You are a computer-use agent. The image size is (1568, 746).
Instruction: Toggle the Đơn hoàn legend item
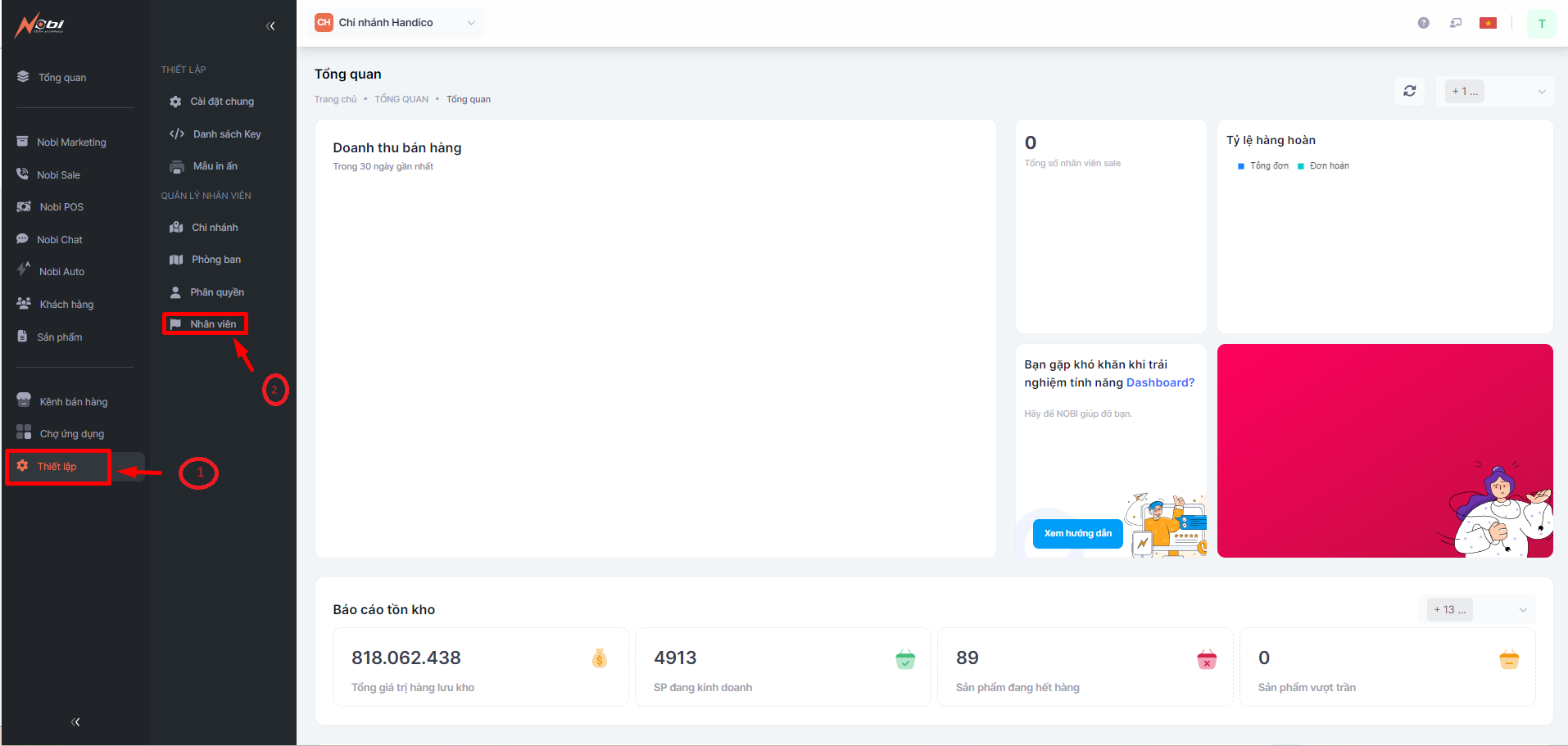coord(1323,166)
